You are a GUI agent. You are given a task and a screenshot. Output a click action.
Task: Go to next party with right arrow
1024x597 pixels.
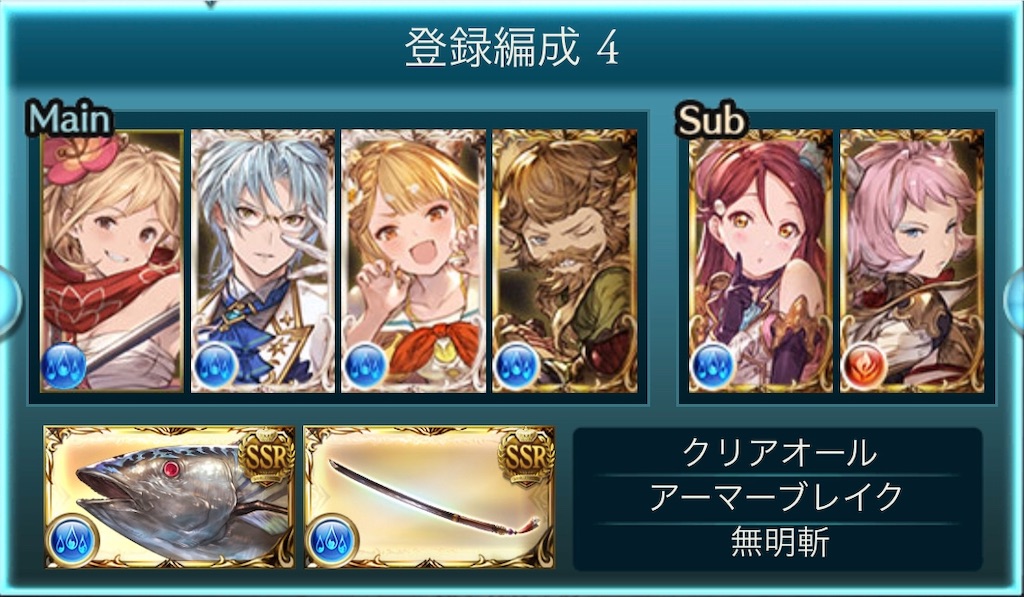(x=1015, y=302)
